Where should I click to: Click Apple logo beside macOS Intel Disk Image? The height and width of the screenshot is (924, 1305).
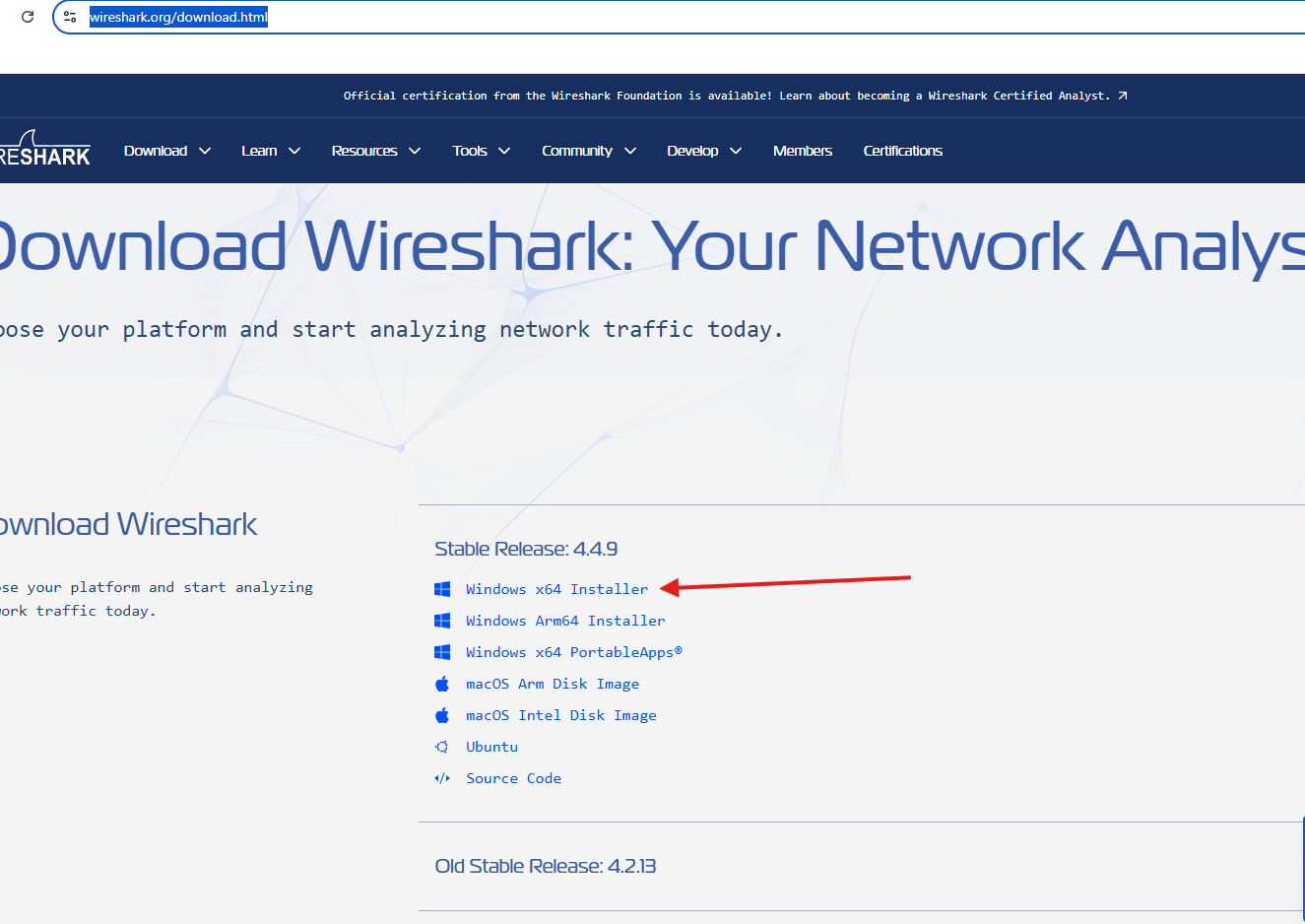(442, 715)
